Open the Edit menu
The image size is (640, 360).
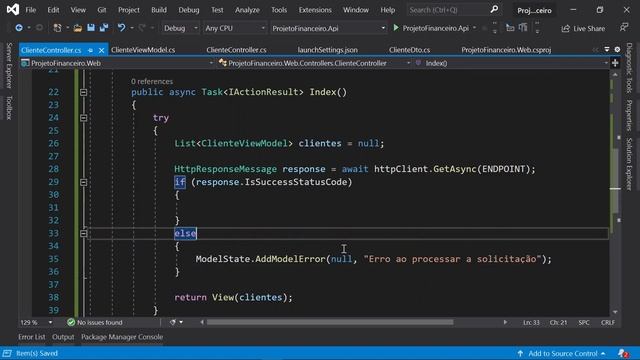[53, 10]
